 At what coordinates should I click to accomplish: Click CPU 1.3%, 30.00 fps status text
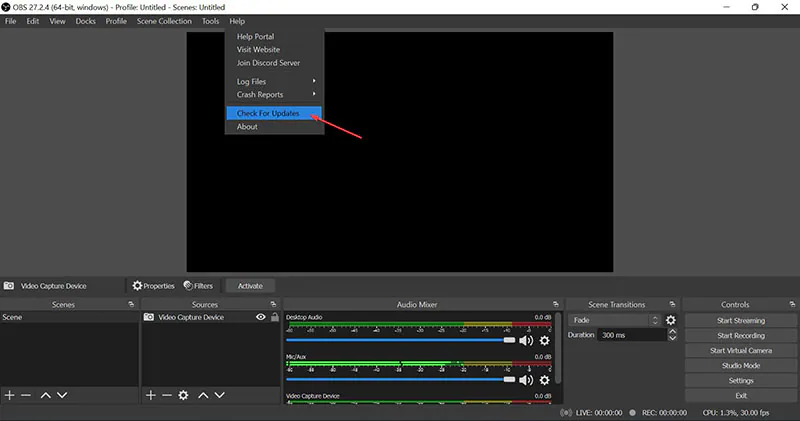click(736, 412)
